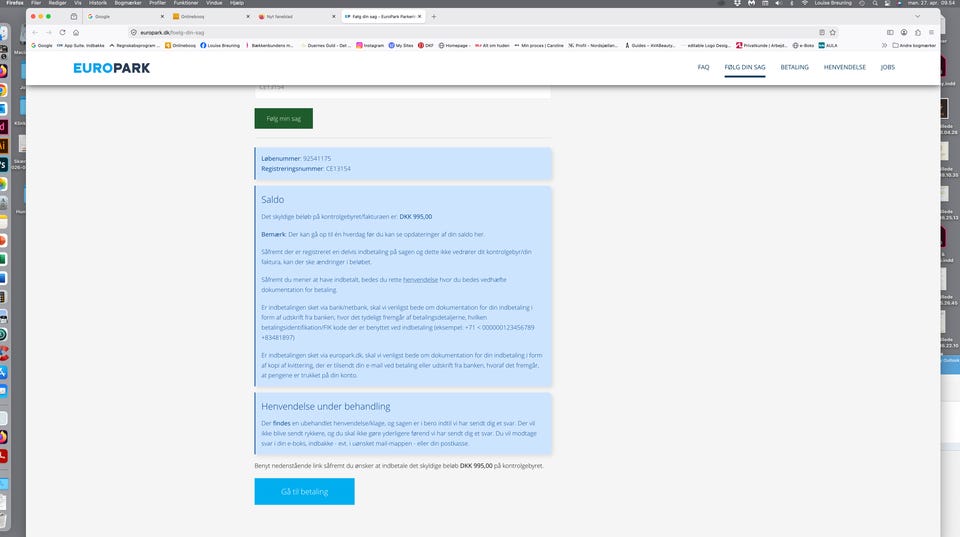The image size is (960, 537).
Task: Open the Firefox account profile icon
Action: pyautogui.click(x=904, y=32)
